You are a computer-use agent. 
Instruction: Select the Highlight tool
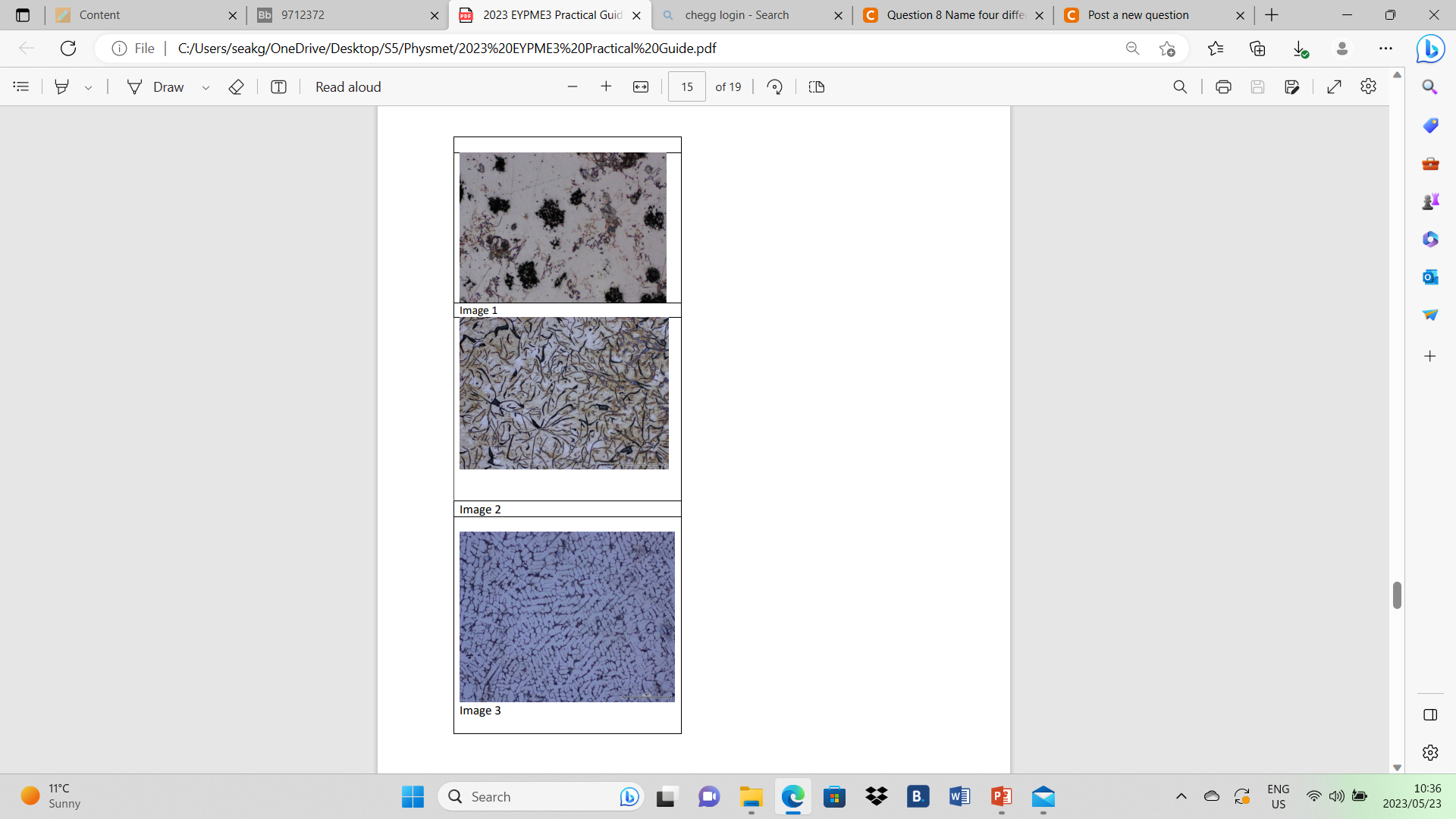[62, 86]
